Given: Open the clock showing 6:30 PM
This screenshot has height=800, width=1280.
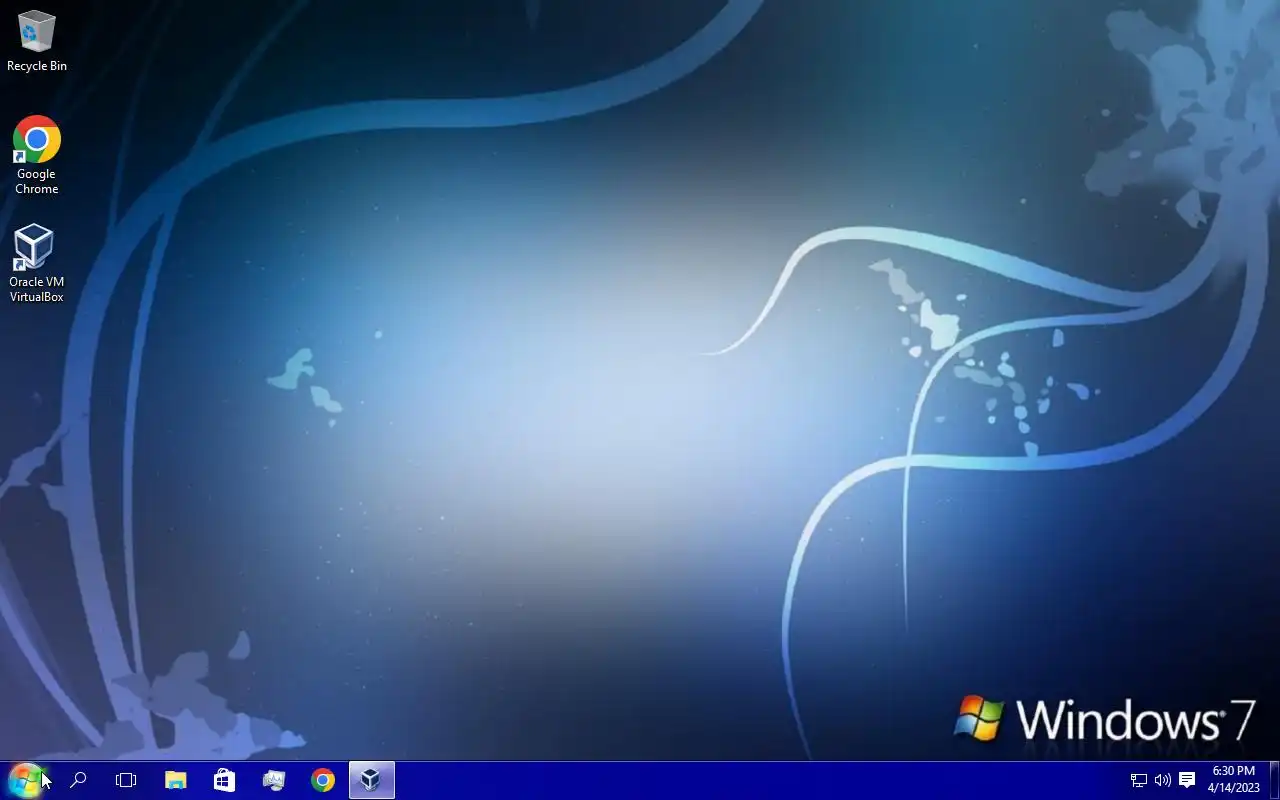Looking at the screenshot, I should (x=1233, y=780).
